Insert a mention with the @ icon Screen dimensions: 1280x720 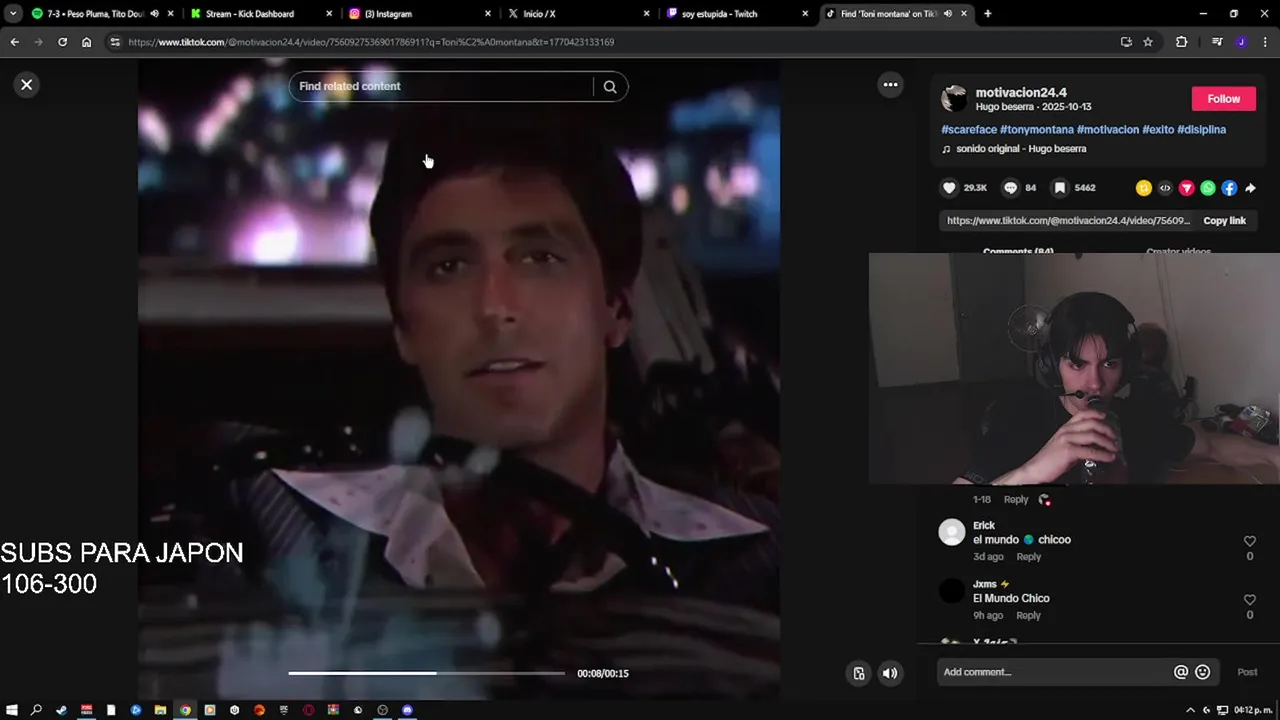coord(1180,672)
